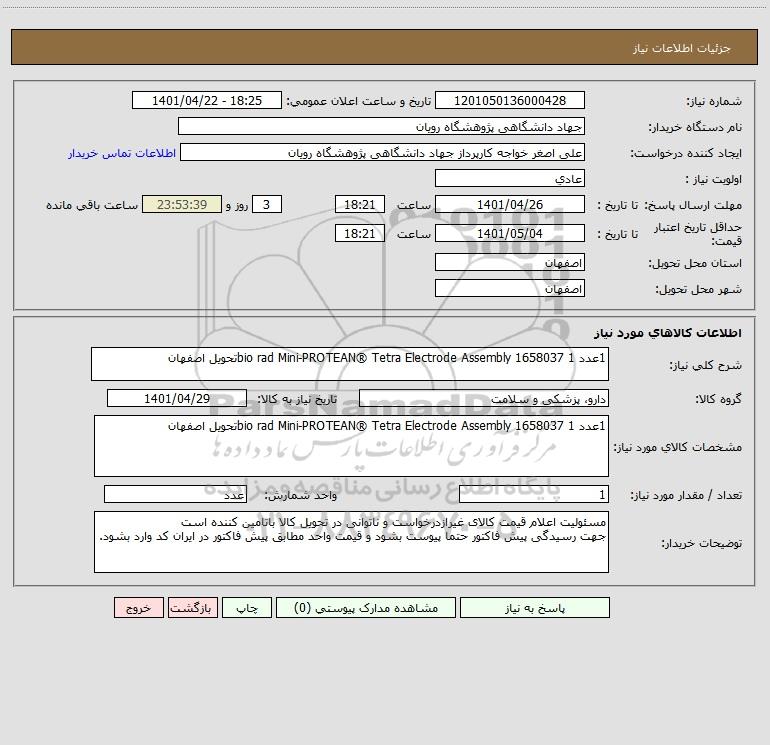Click goods group field دارو، پزشکی و سلامت
770x745 pixels.
point(484,398)
